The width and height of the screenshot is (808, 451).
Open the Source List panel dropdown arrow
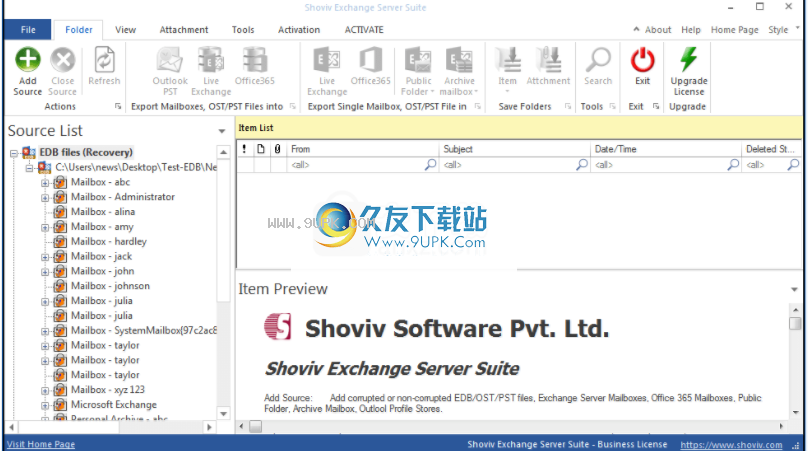click(x=222, y=131)
